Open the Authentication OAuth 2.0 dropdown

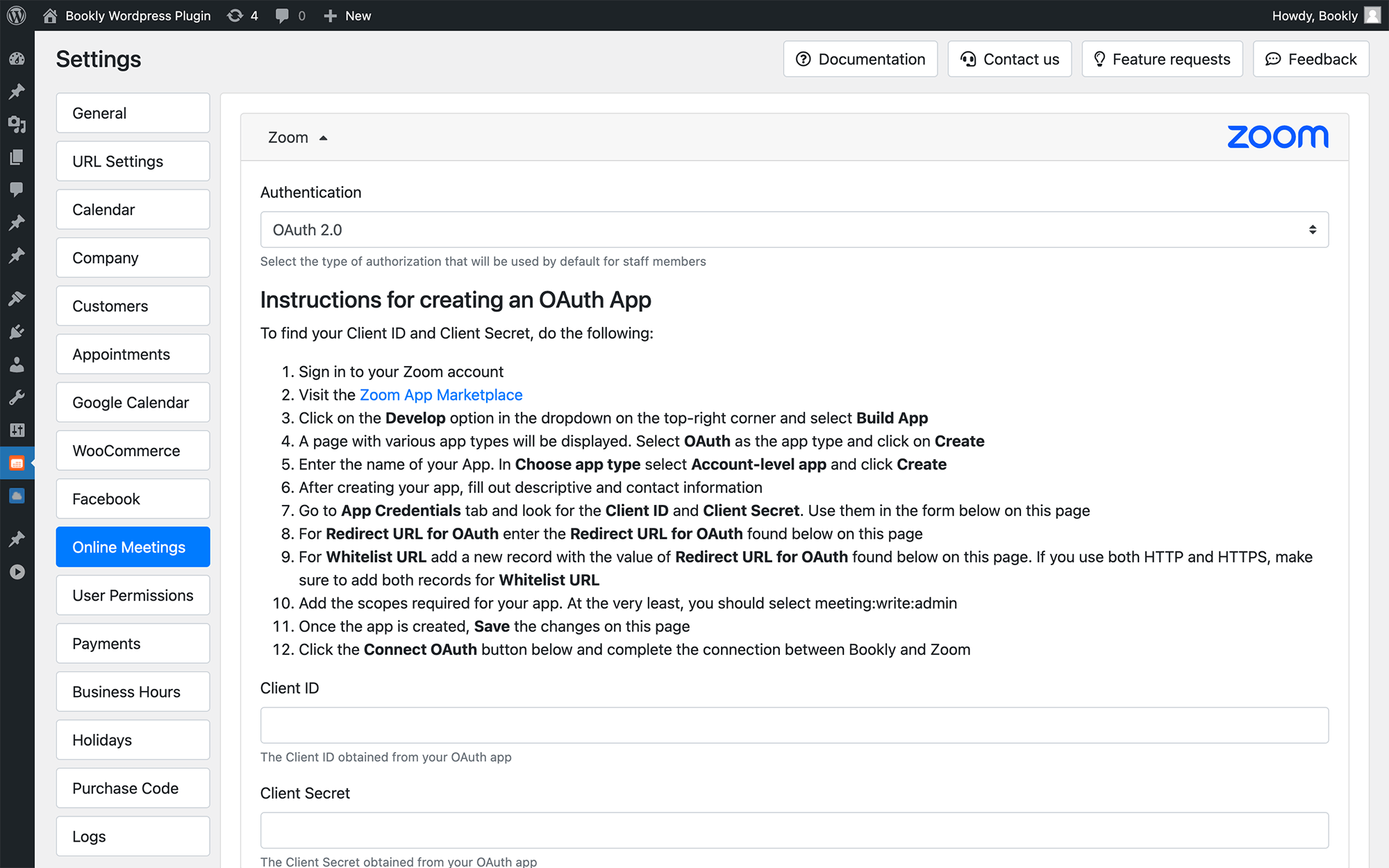[794, 230]
